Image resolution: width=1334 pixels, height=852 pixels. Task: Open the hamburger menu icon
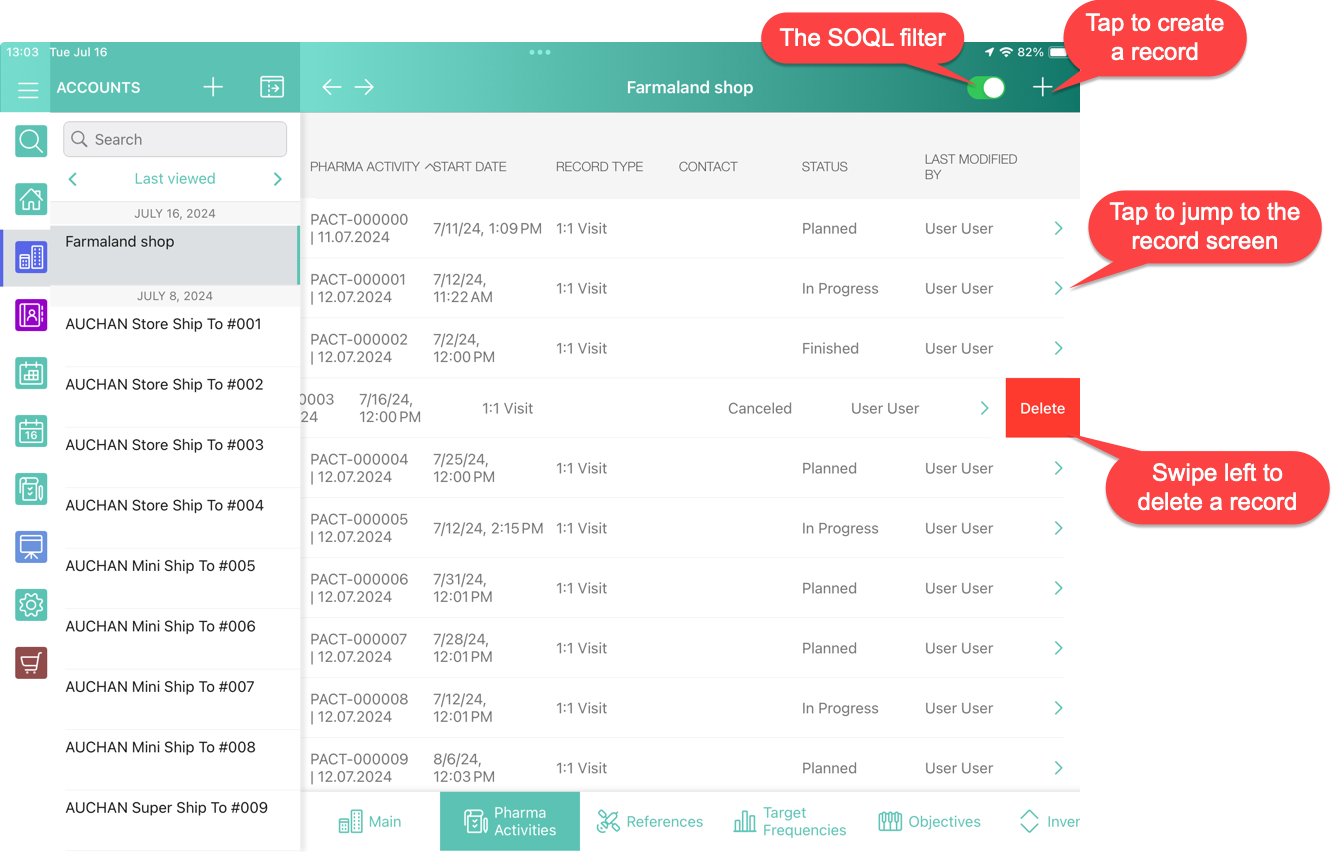point(28,89)
